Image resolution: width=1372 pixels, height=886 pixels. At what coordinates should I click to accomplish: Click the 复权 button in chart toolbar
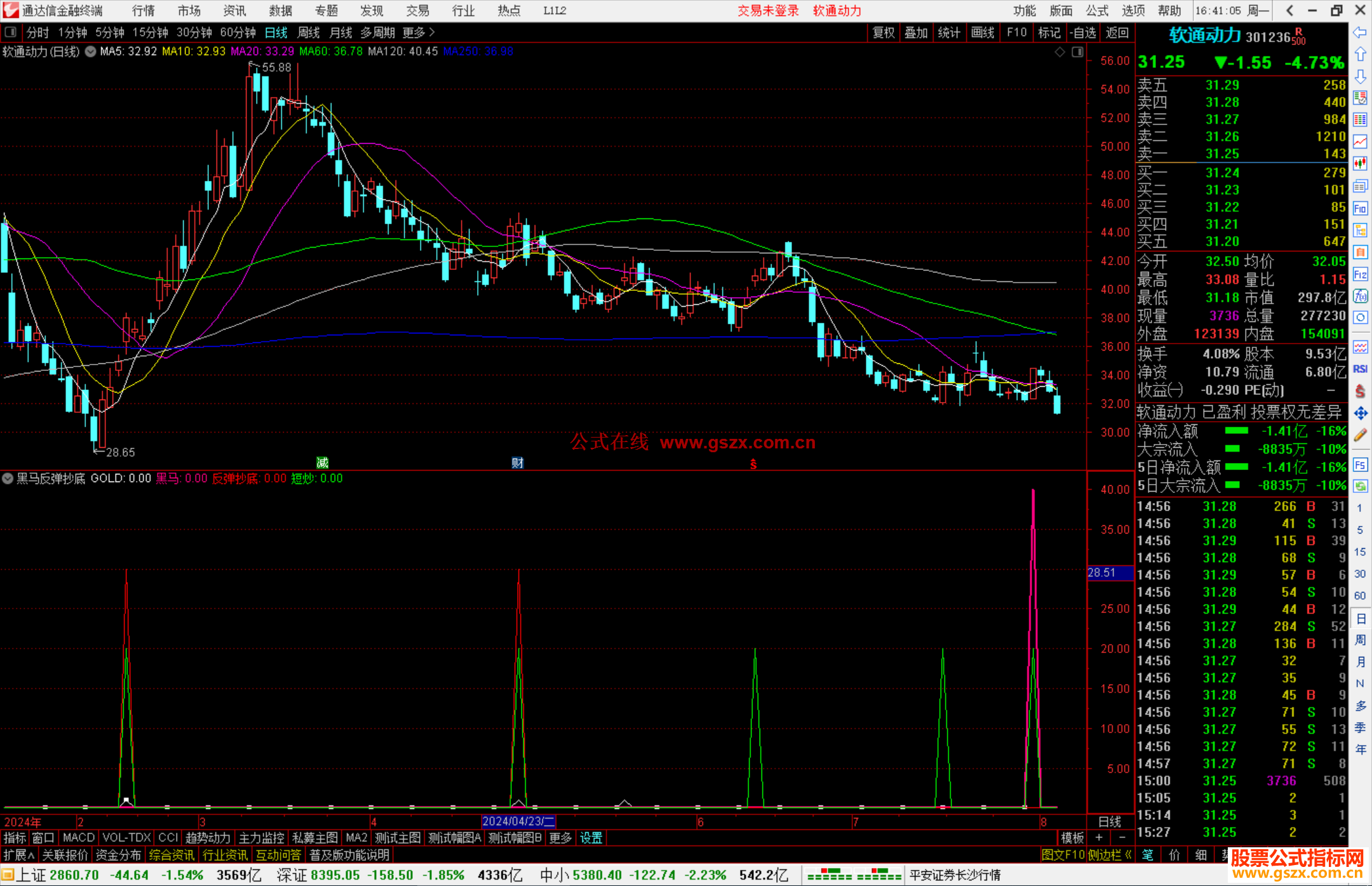coord(883,32)
